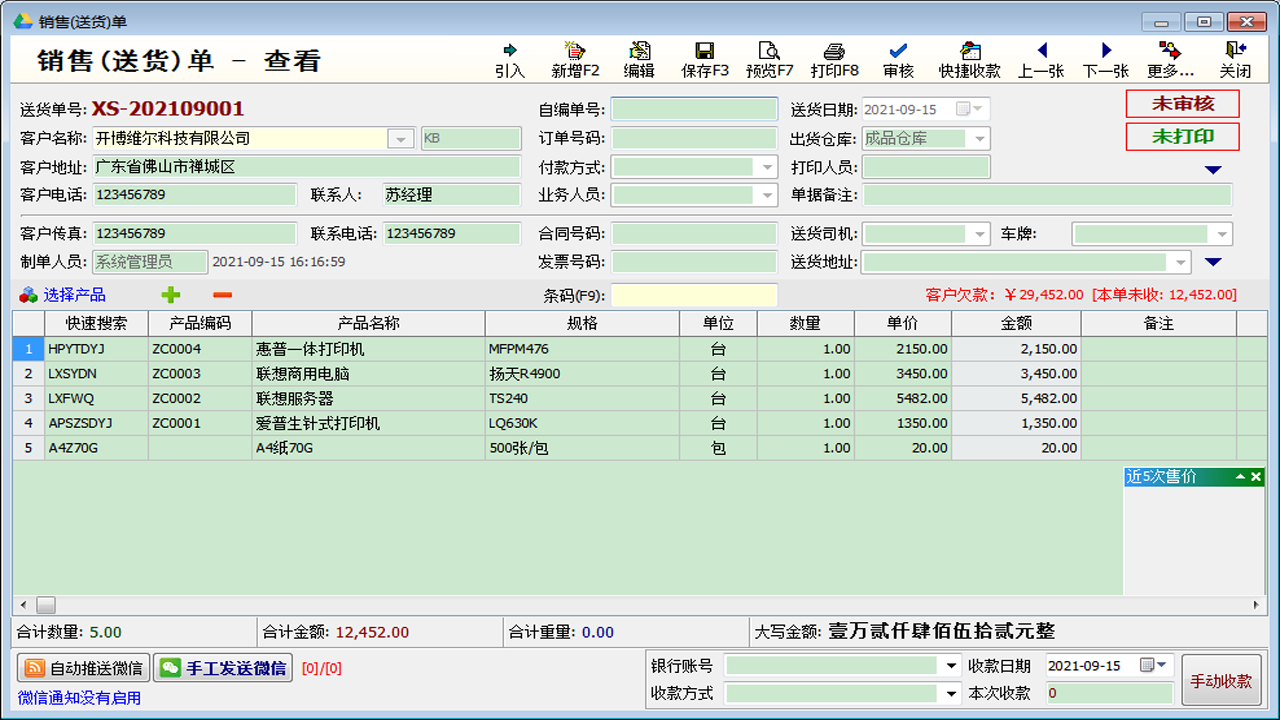Screen dimensions: 1280x720
Task: Add a product row with the green plus icon
Action: click(x=171, y=295)
